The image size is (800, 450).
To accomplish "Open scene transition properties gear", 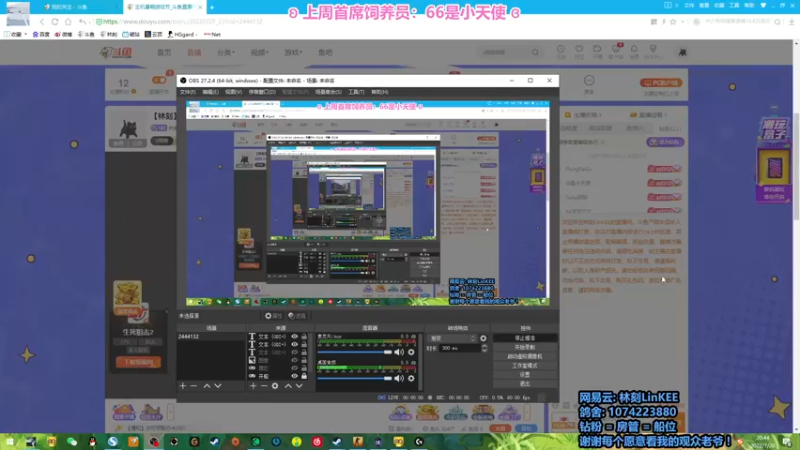I will click(x=483, y=338).
